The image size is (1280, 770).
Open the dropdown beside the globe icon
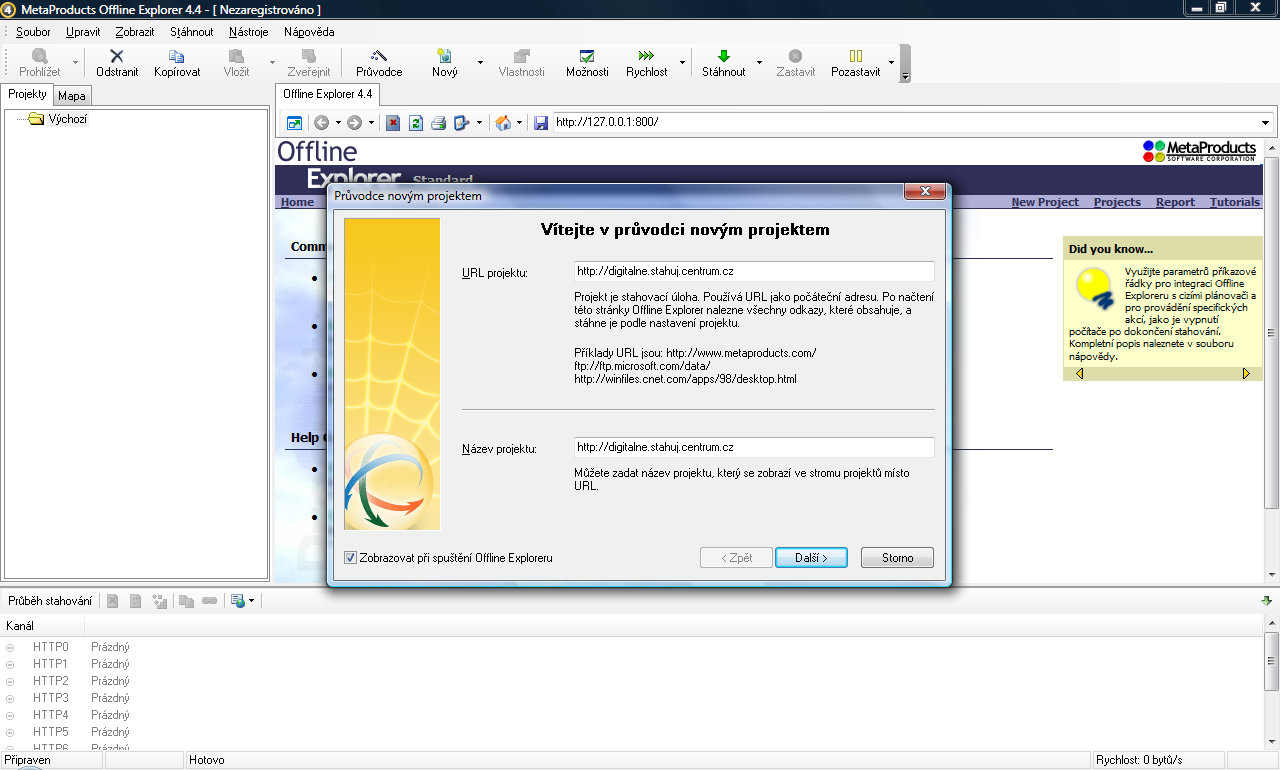(251, 601)
